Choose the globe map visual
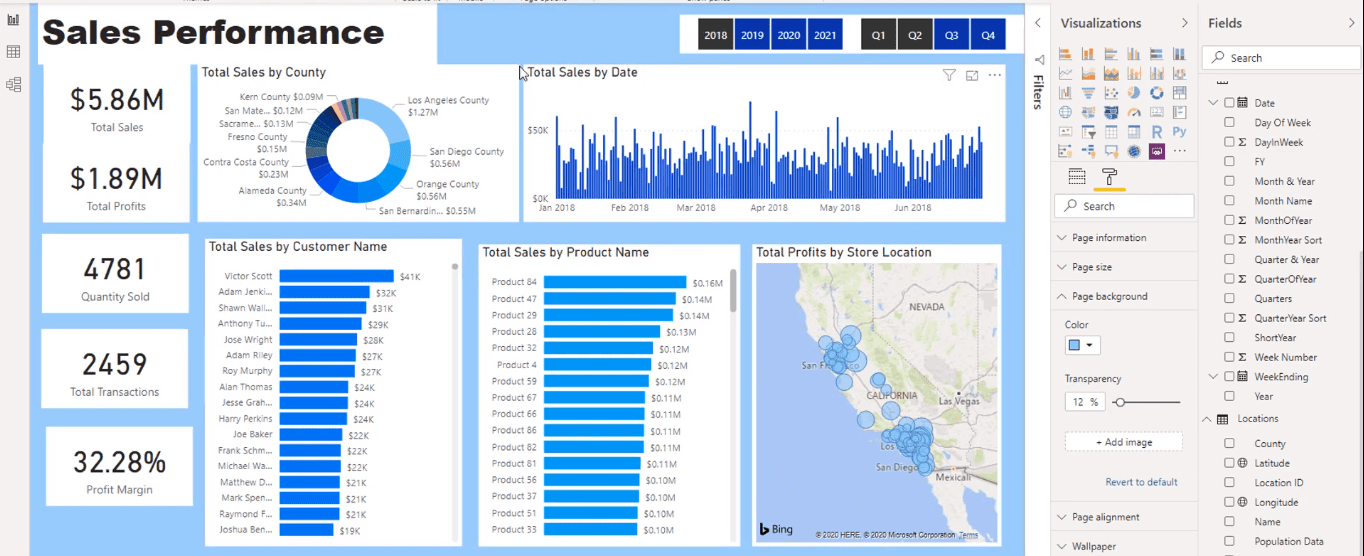Image resolution: width=1364 pixels, height=556 pixels. (1065, 112)
